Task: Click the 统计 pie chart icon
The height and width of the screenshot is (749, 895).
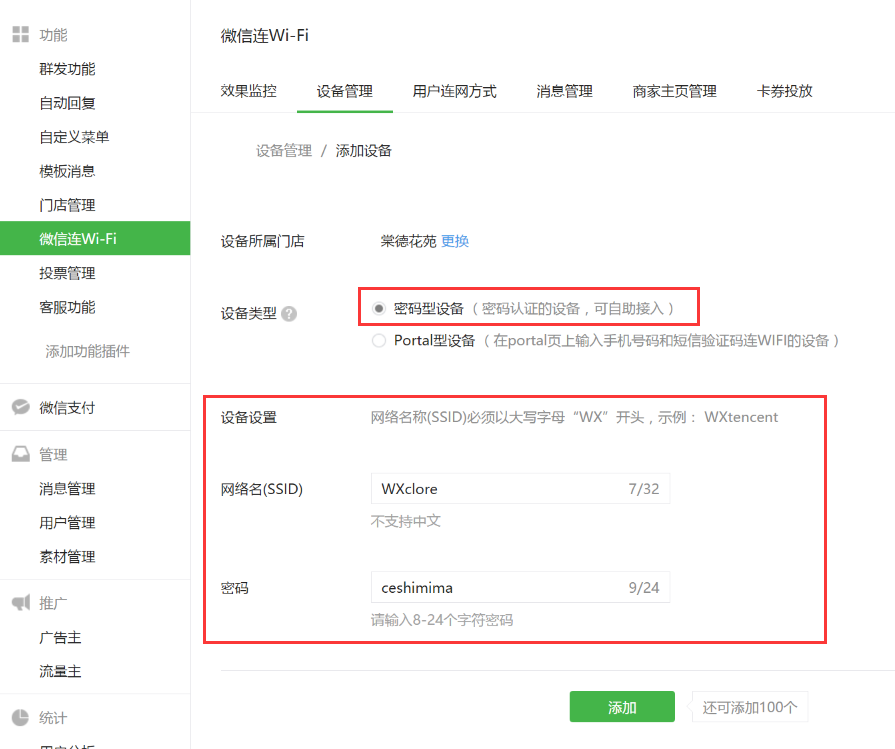Action: (x=20, y=718)
